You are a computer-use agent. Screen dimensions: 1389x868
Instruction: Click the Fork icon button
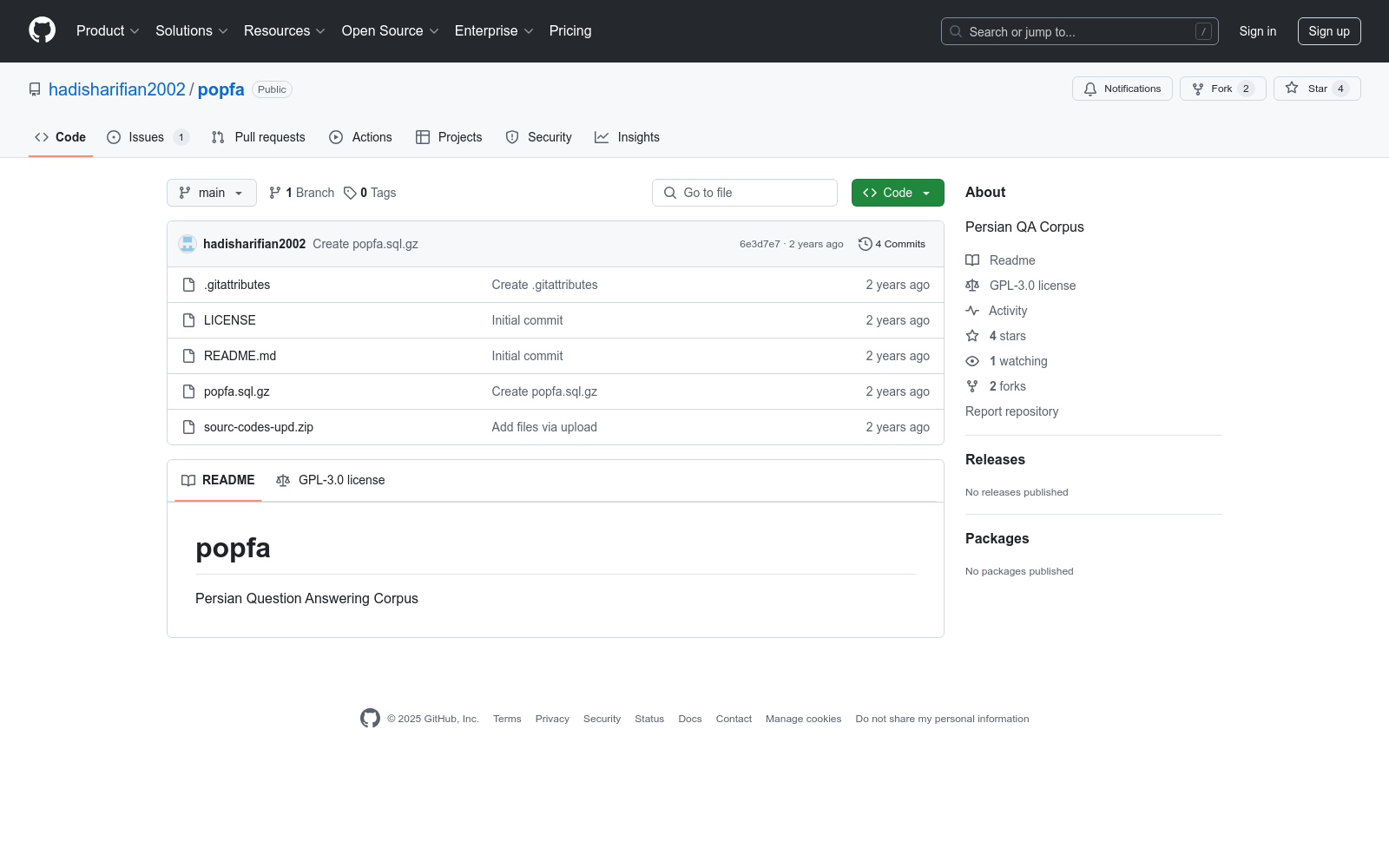point(1198,89)
